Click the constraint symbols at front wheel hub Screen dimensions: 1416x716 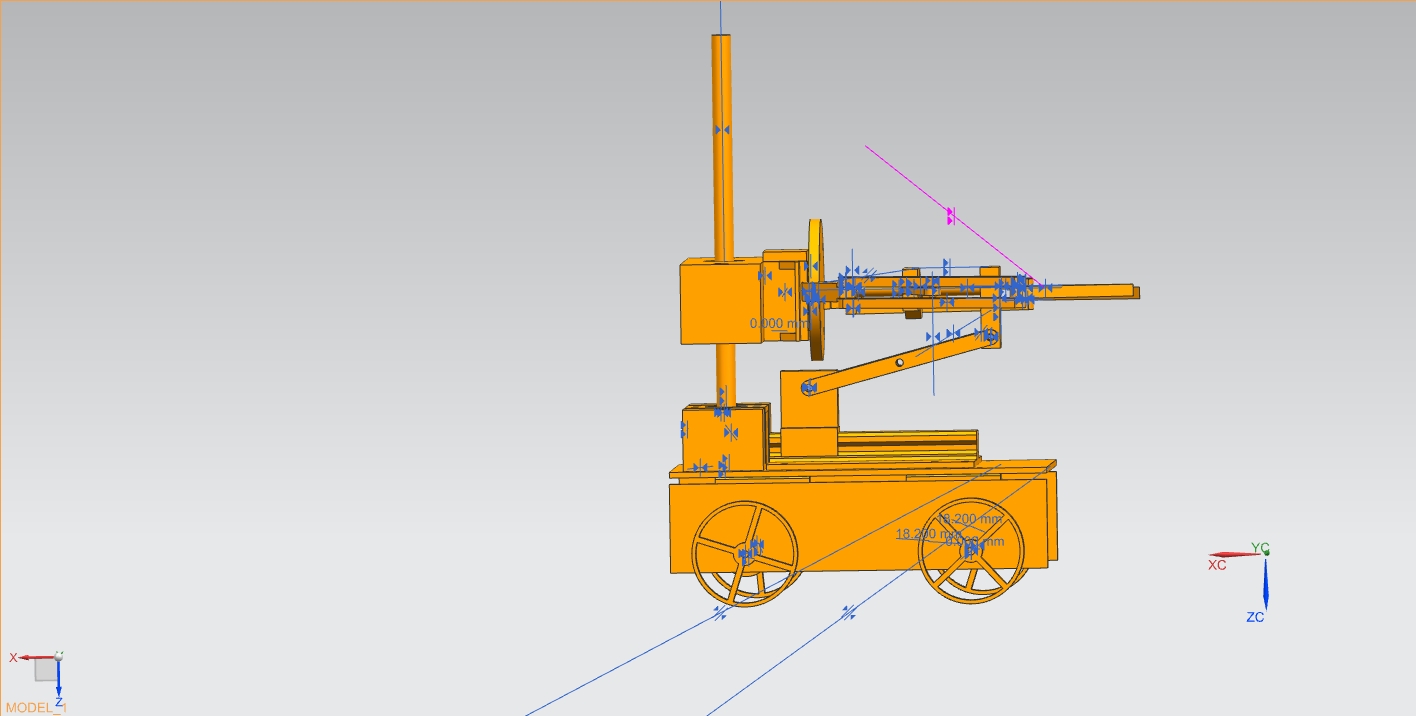[750, 550]
